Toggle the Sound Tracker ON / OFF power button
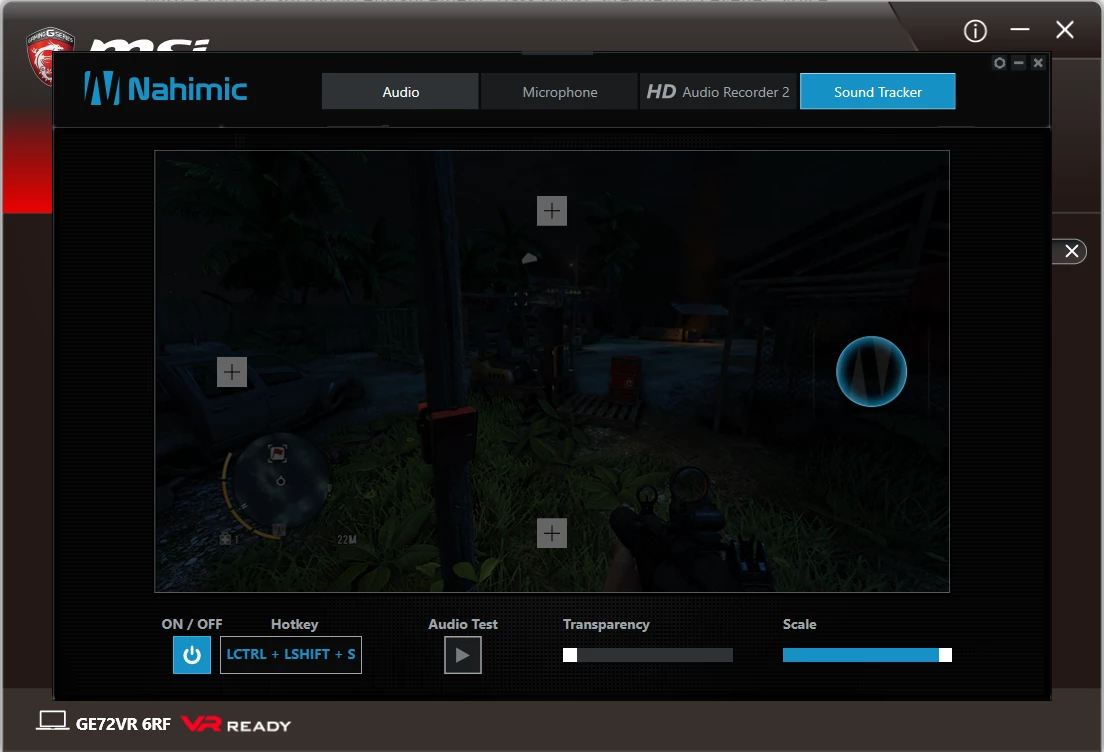The height and width of the screenshot is (752, 1104). point(192,655)
